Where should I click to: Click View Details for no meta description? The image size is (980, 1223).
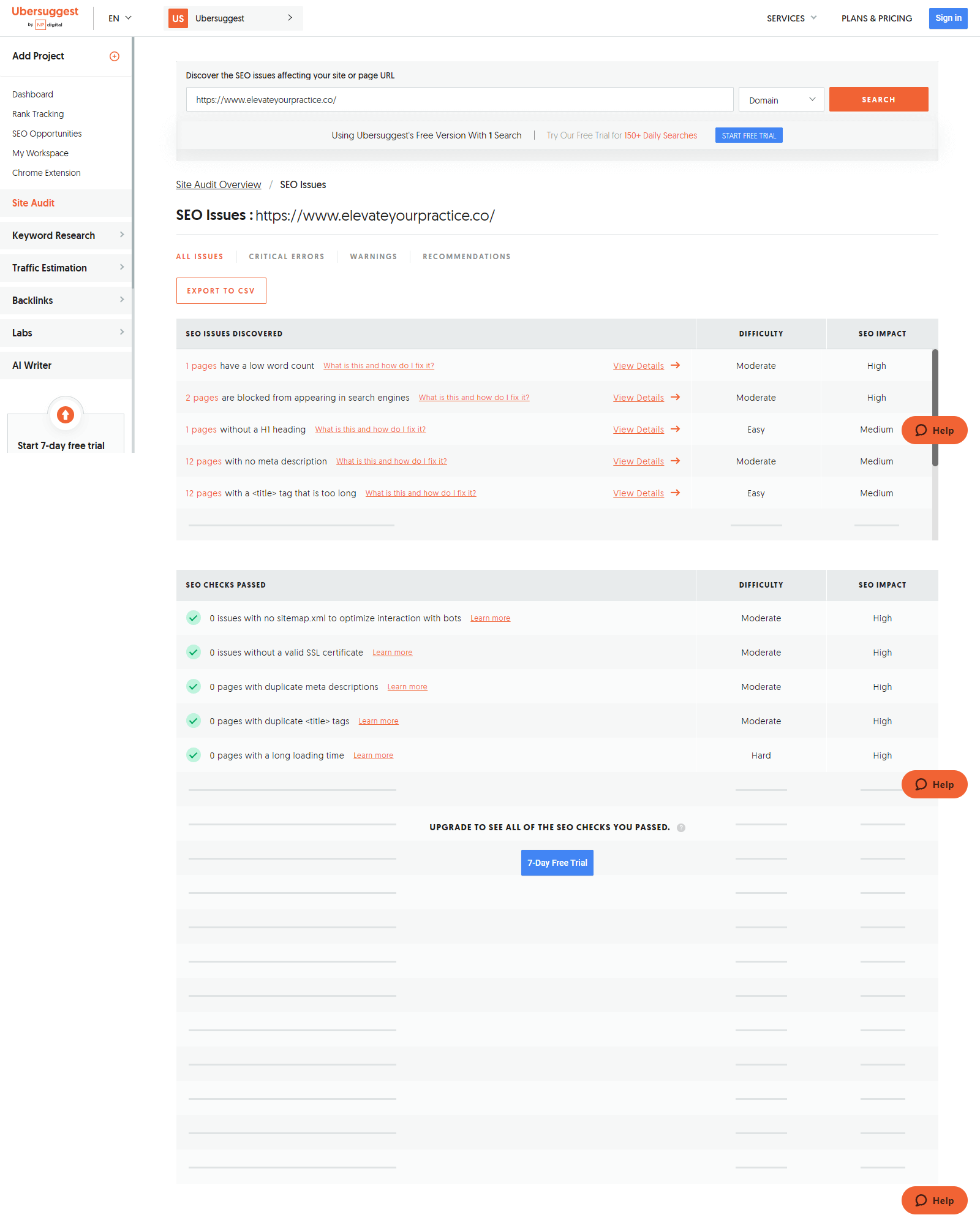[639, 461]
